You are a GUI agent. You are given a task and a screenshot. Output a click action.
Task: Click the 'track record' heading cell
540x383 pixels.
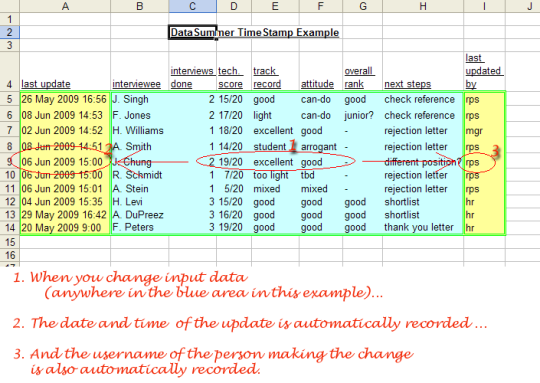275,72
